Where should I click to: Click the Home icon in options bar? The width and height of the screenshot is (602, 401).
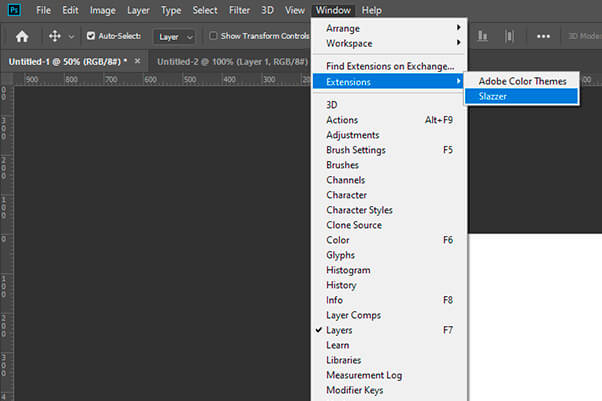click(22, 36)
